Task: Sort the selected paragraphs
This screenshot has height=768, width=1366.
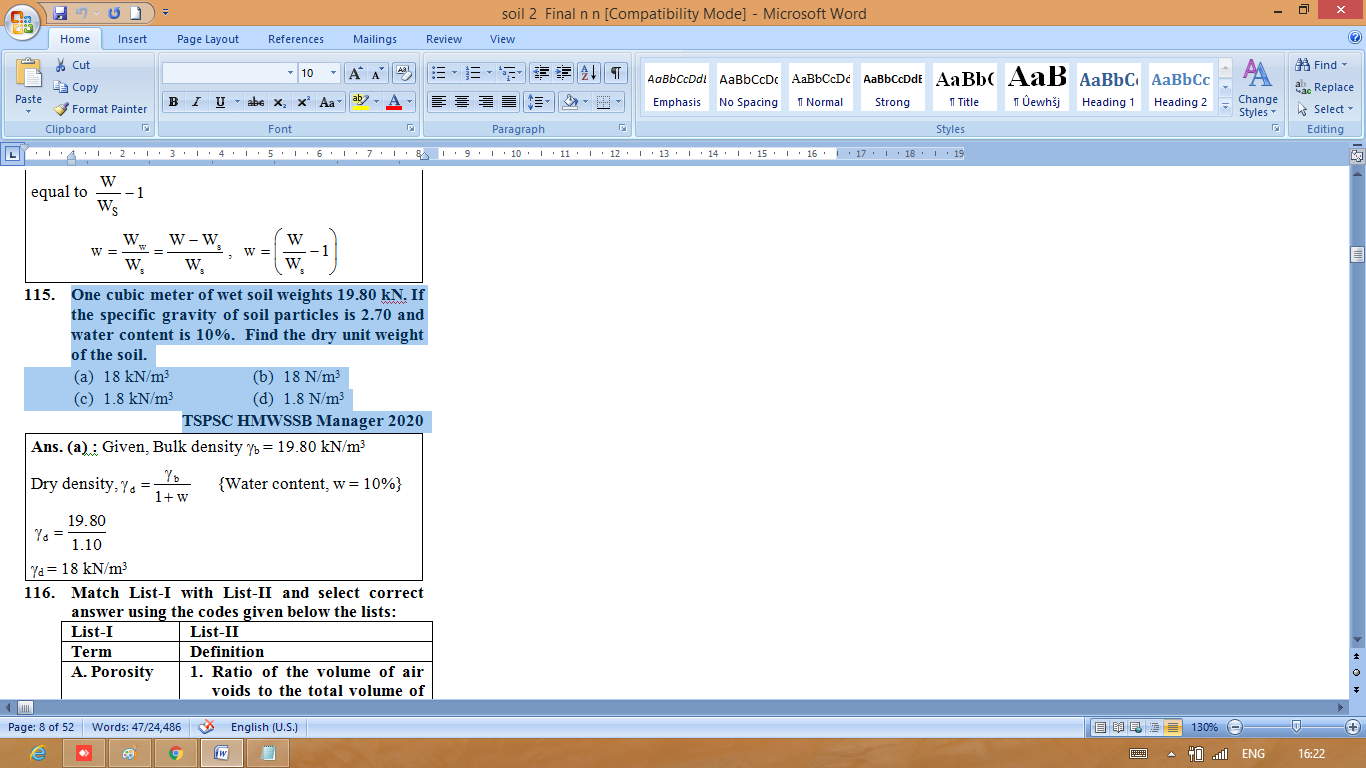Action: 589,73
